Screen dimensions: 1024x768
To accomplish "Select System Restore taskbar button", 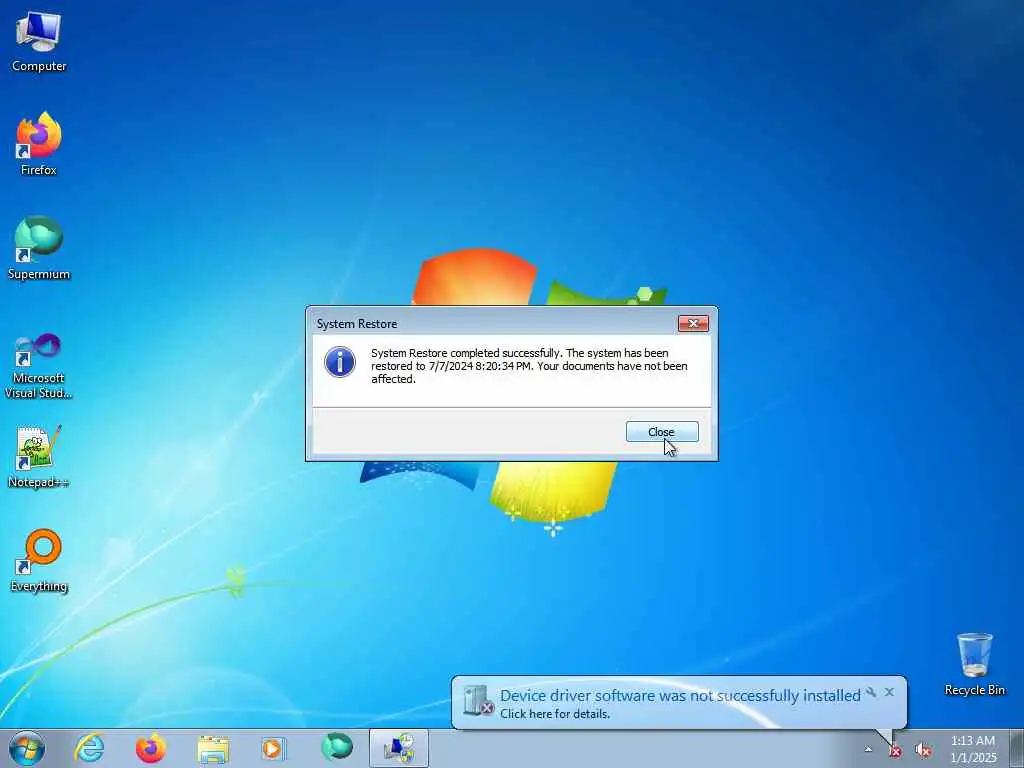I will [x=399, y=748].
